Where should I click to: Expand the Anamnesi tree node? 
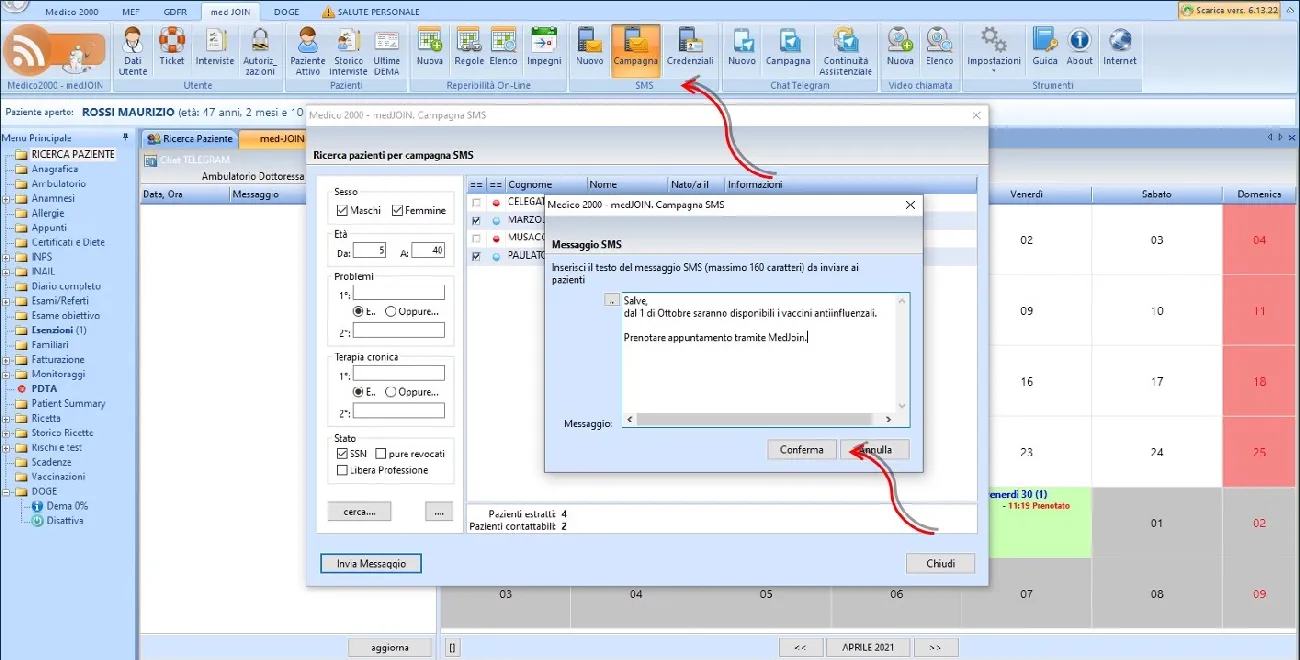[x=7, y=198]
